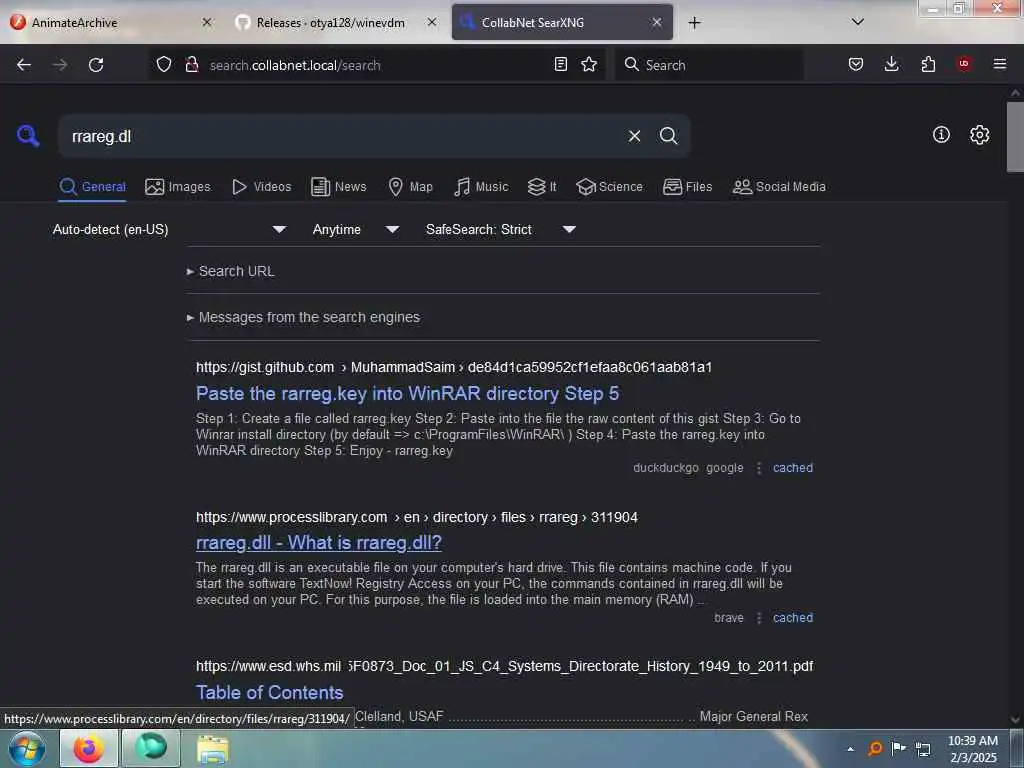Open tracking protection shield icon
The image size is (1024, 768).
coord(163,65)
